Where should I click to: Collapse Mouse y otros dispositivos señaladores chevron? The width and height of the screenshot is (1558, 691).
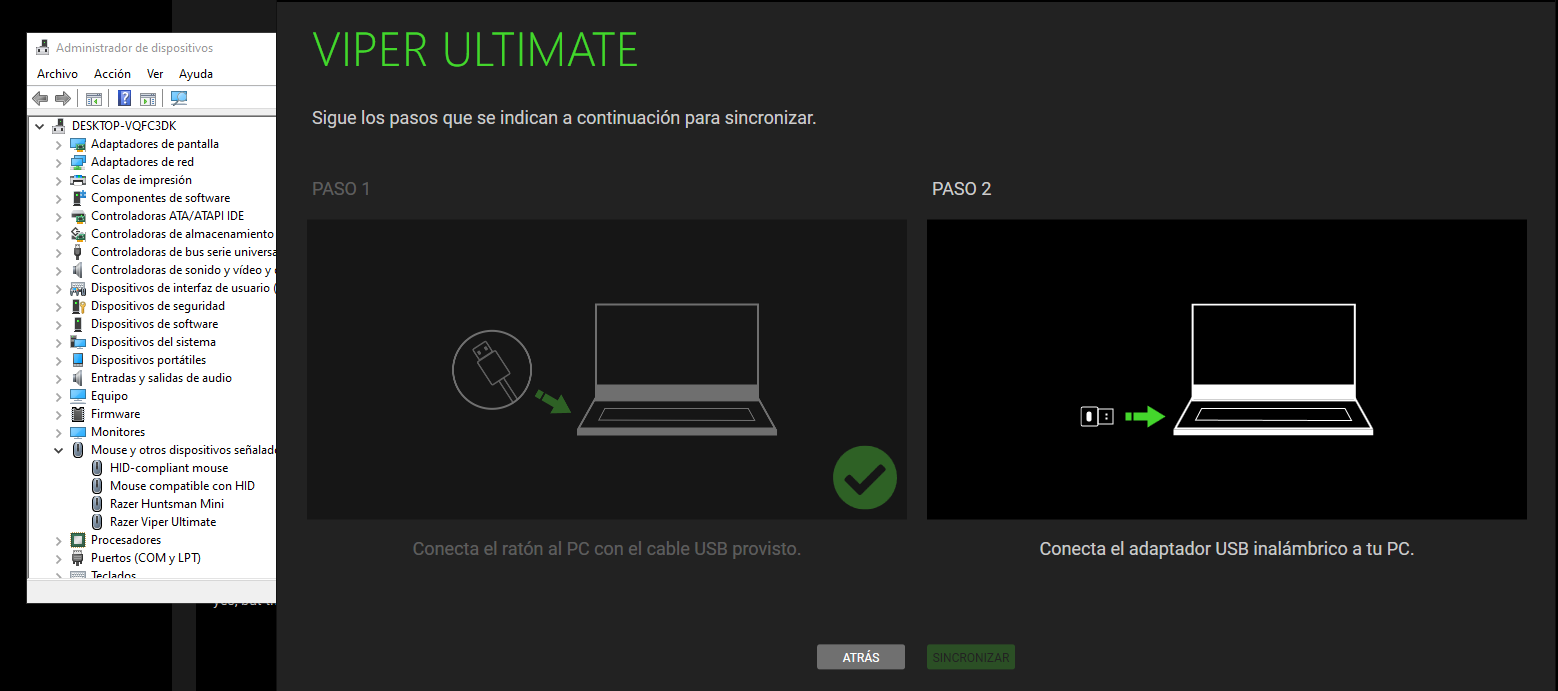pos(58,450)
